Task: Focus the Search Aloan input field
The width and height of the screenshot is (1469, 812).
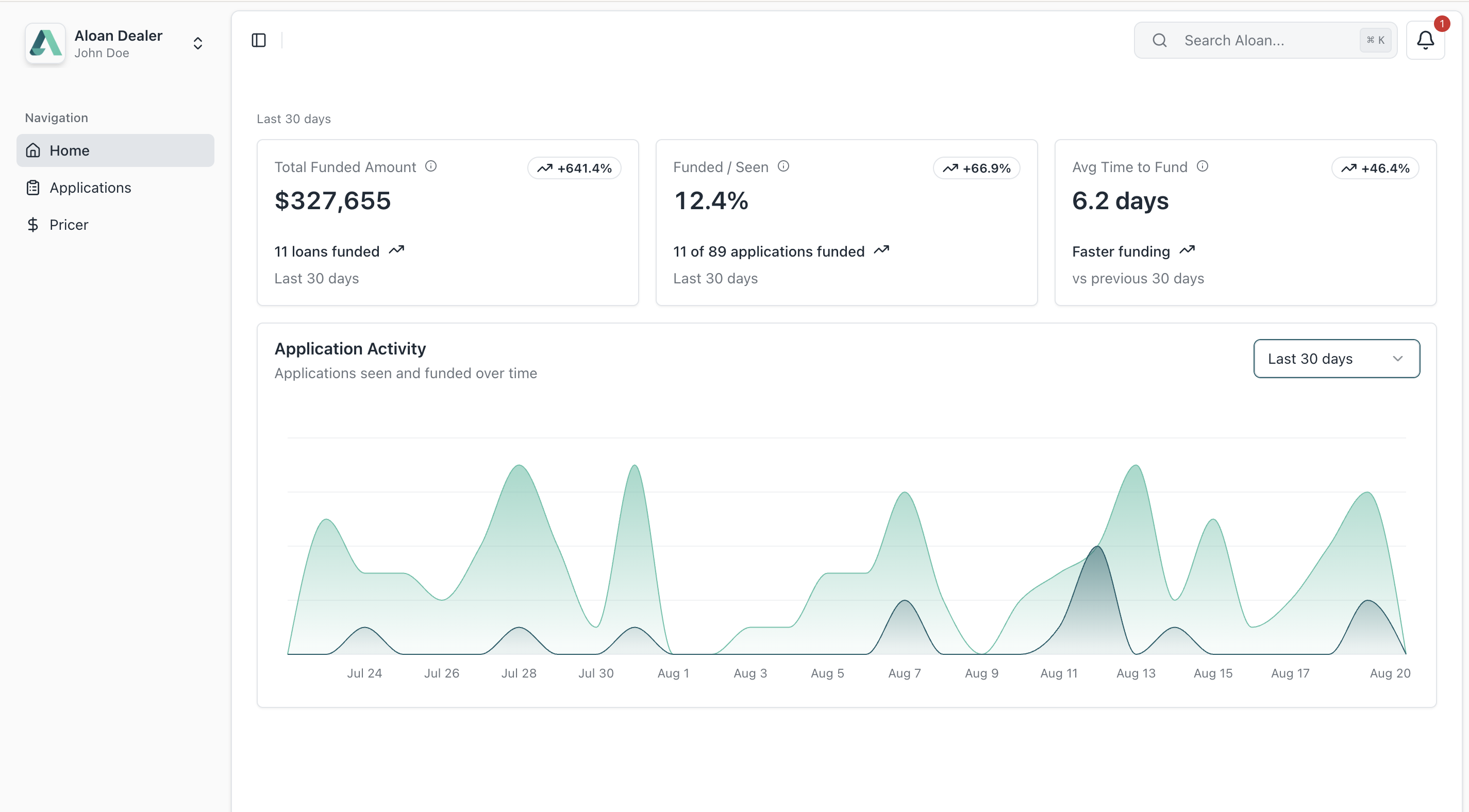Action: (x=1255, y=41)
